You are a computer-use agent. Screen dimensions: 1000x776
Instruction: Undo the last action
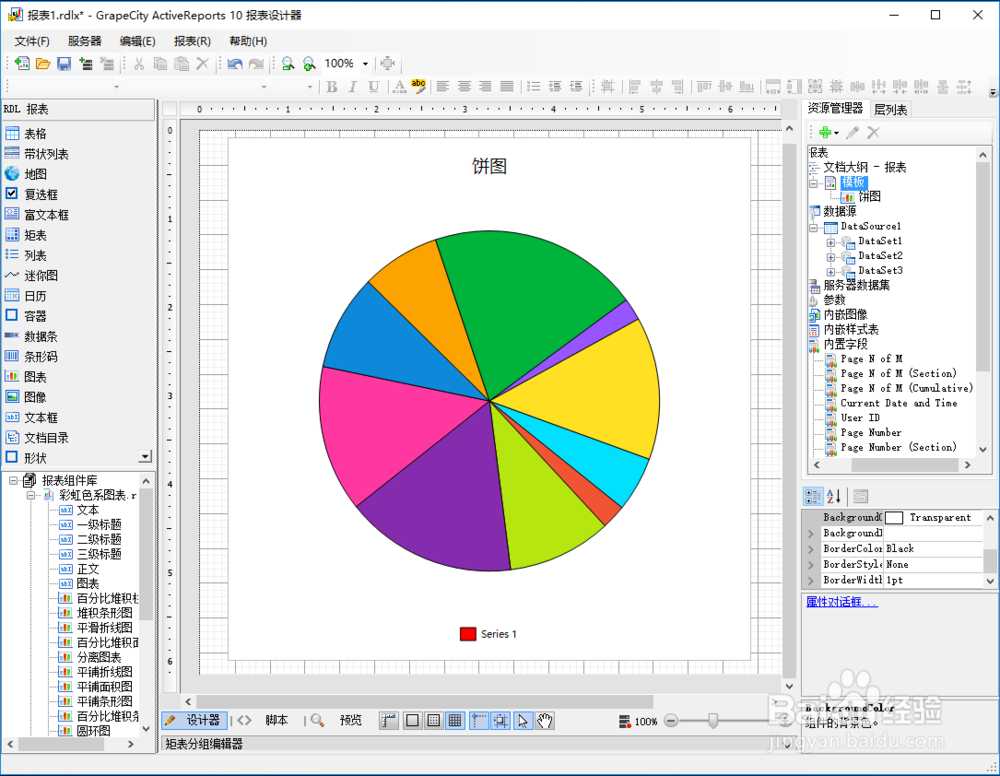pos(235,63)
